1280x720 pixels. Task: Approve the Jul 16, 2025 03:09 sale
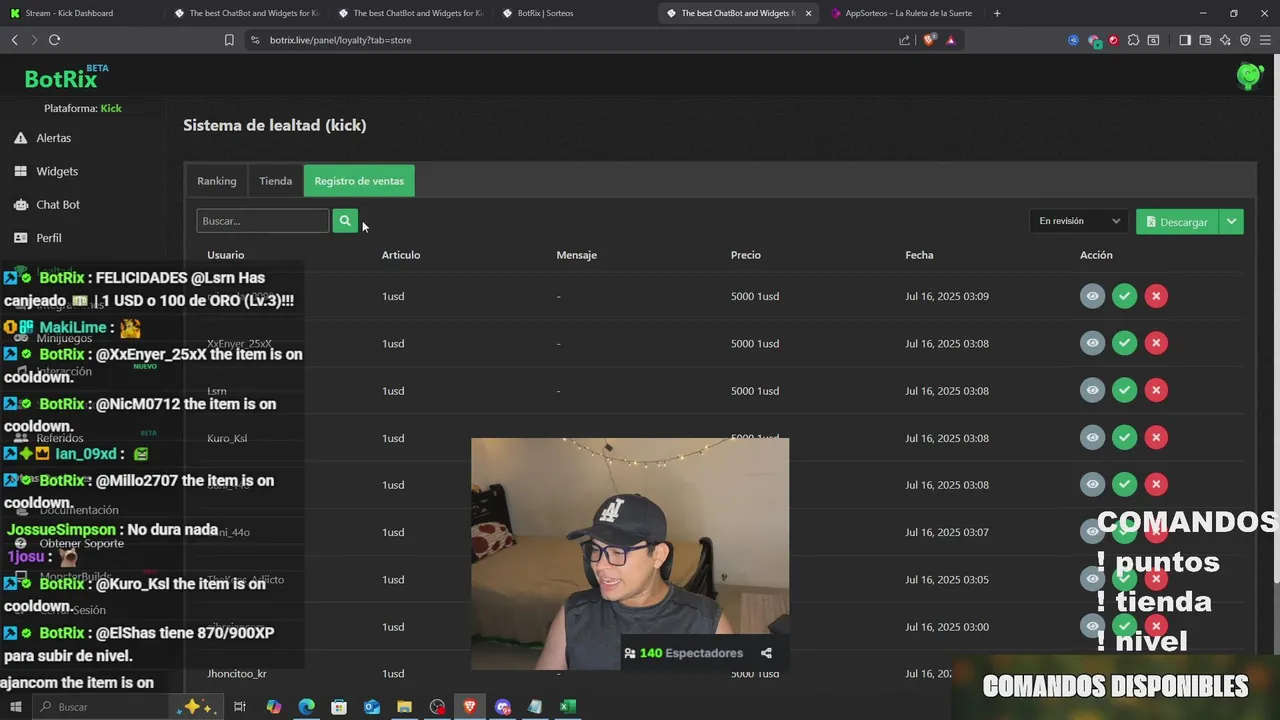pos(1124,296)
